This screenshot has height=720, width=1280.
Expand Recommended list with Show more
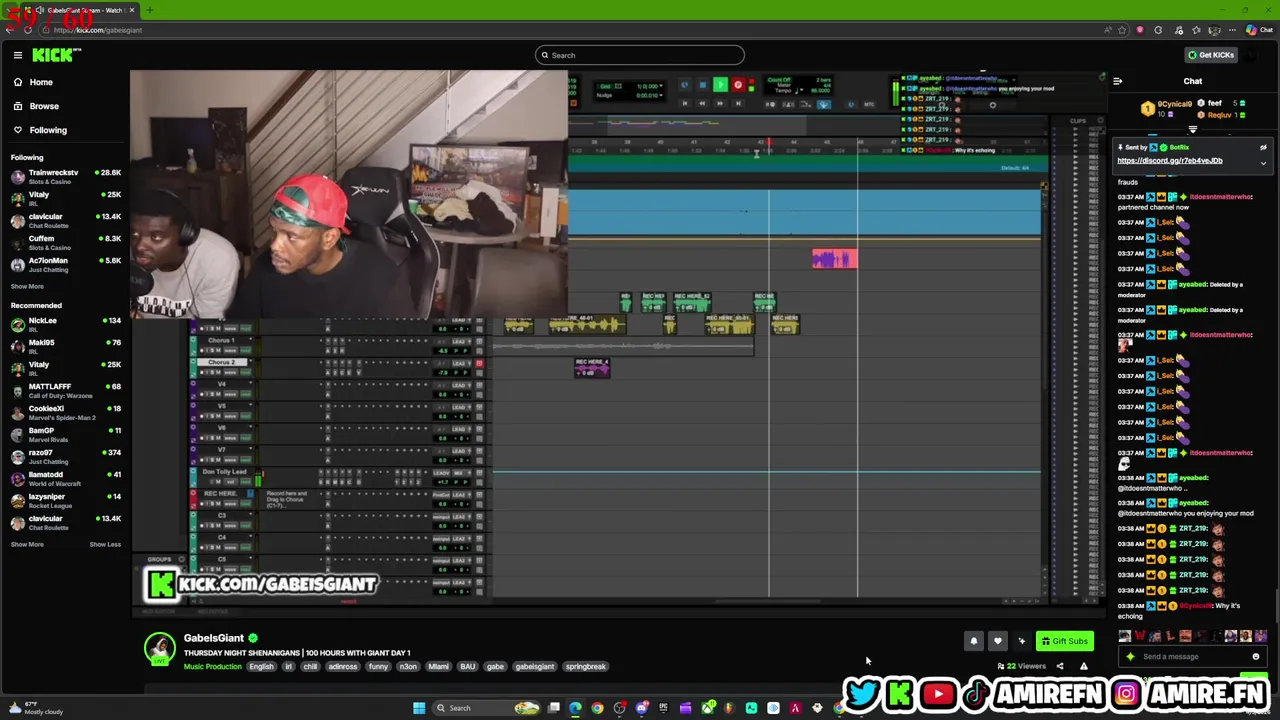[x=27, y=544]
